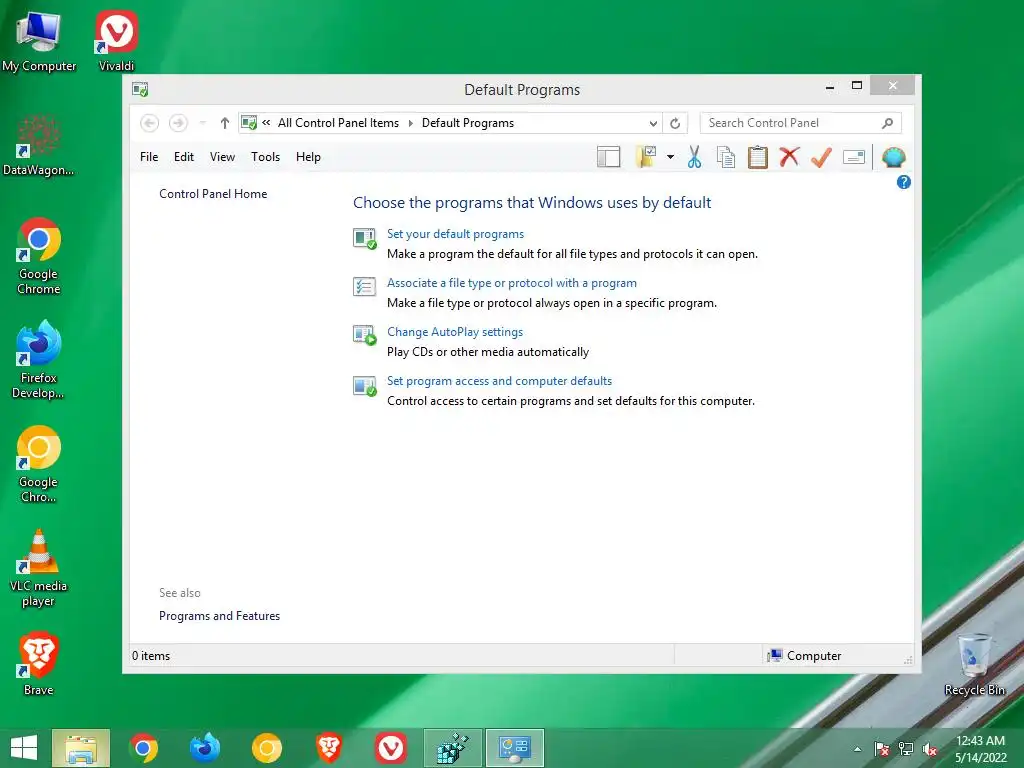1024x768 pixels.
Task: Open Brave from the taskbar
Action: click(328, 748)
